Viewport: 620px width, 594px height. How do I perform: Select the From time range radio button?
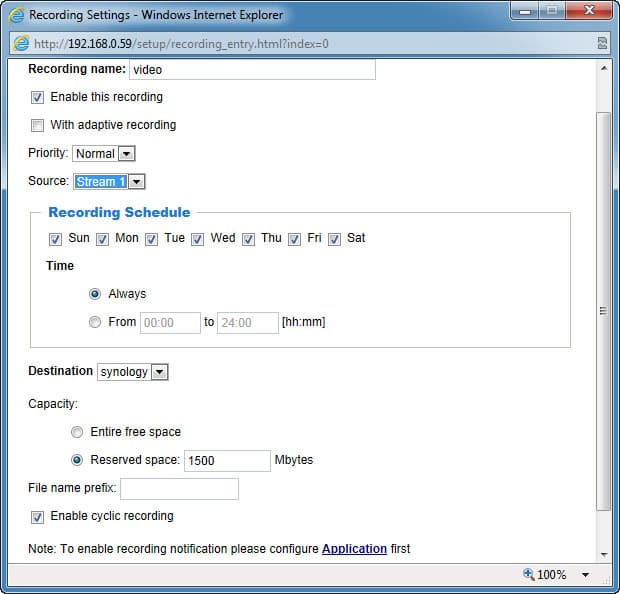click(x=95, y=322)
